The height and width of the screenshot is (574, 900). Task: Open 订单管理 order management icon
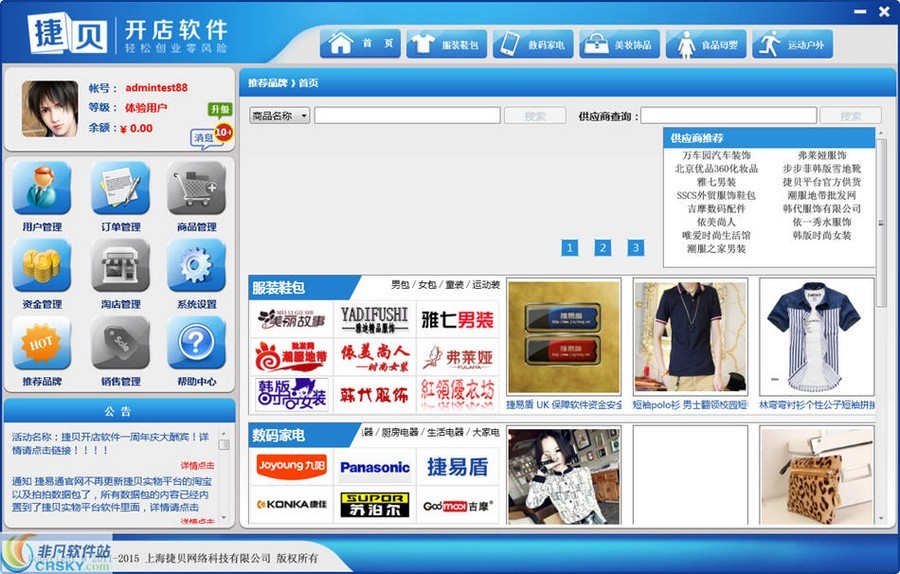click(x=121, y=188)
